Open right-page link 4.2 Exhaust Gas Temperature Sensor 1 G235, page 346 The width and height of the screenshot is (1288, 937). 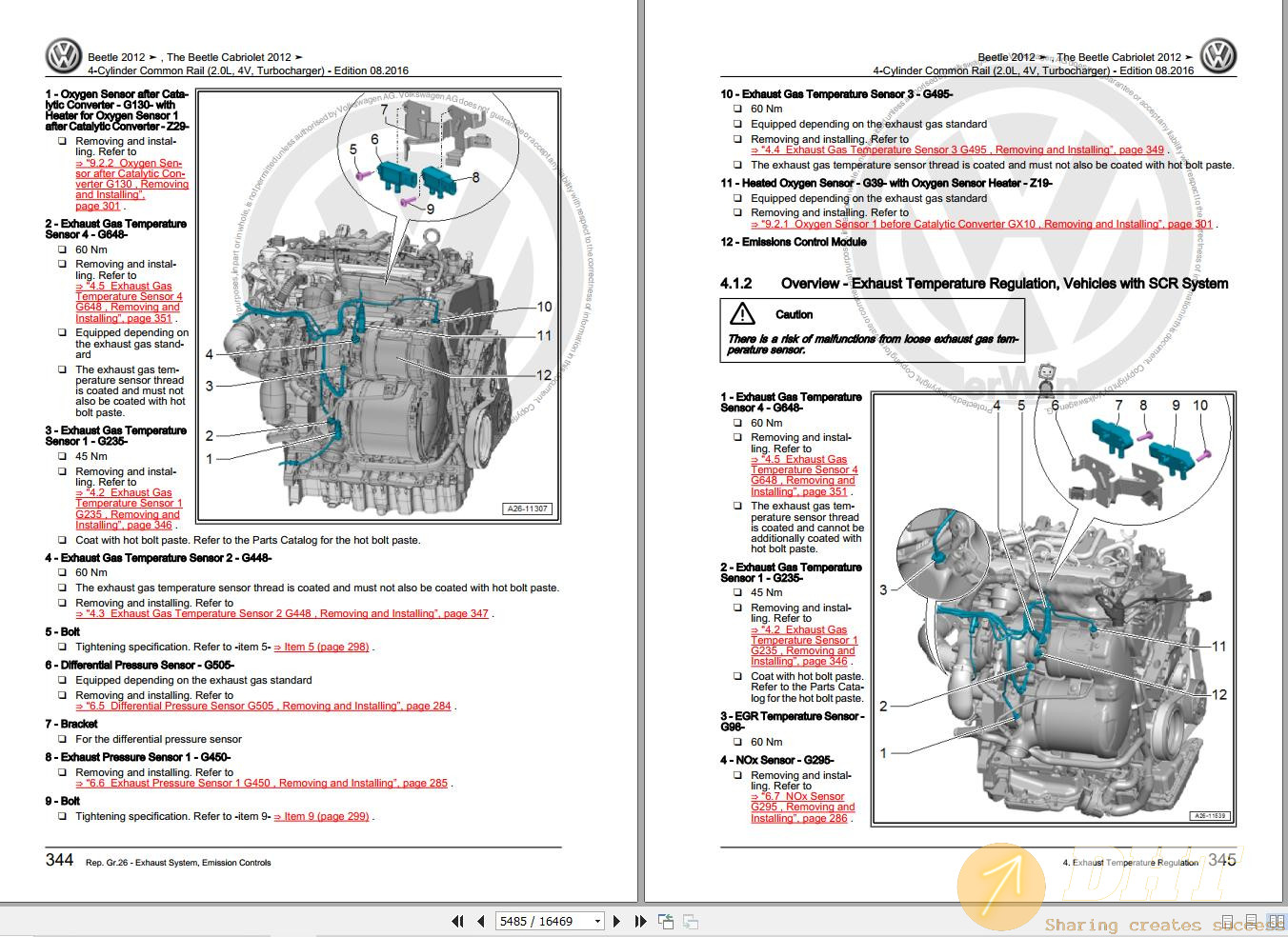click(x=804, y=646)
